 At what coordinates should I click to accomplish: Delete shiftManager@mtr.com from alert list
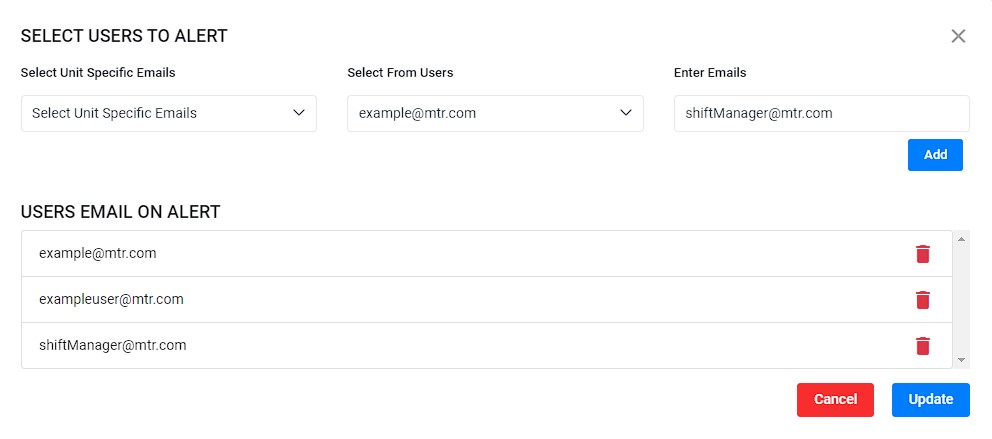point(922,346)
